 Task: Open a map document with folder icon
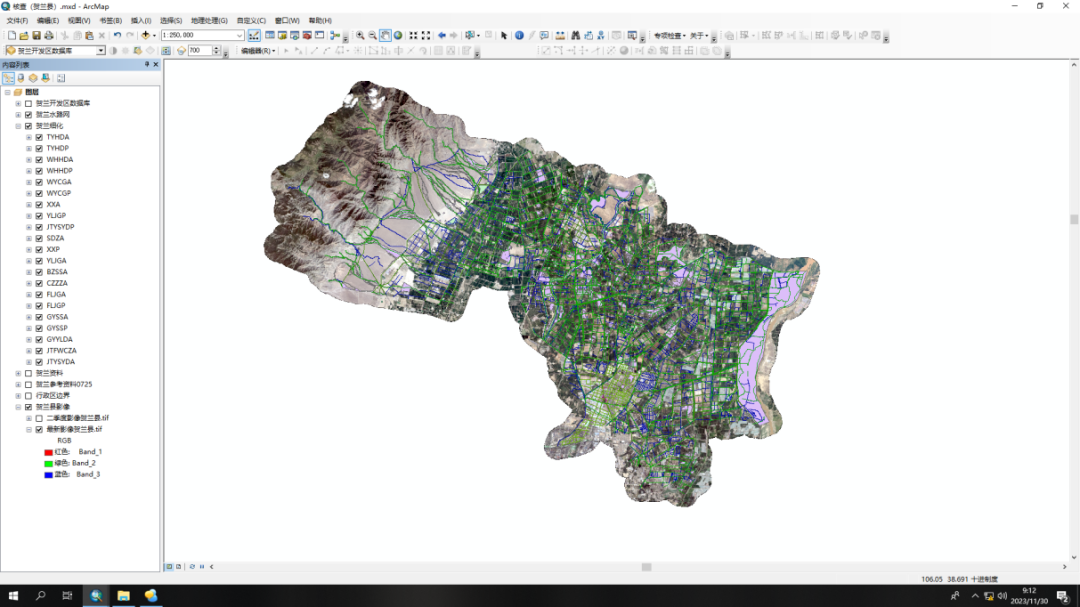click(x=24, y=35)
